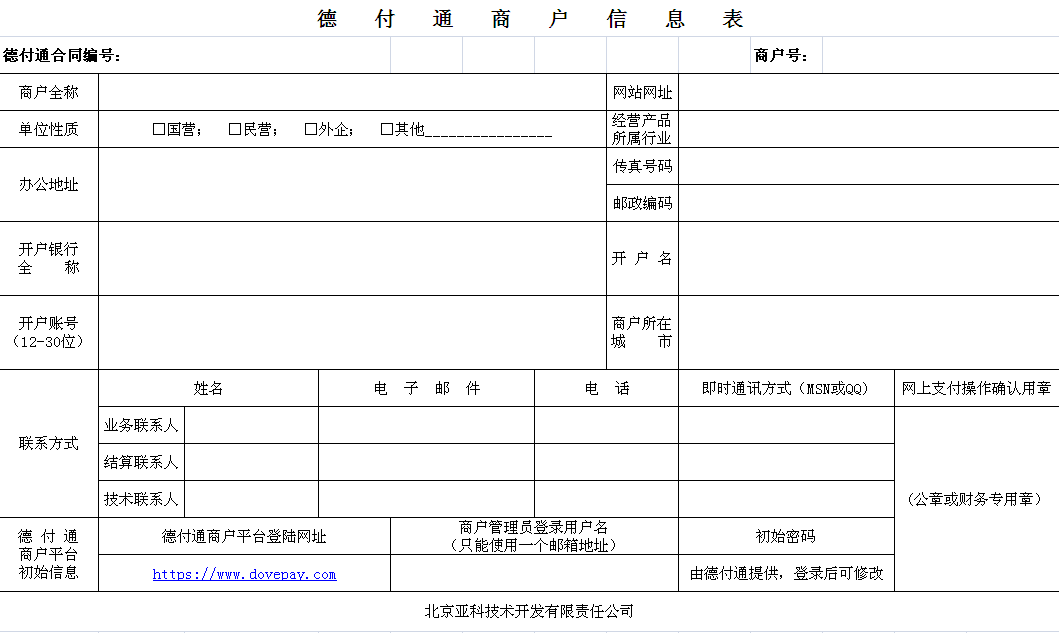This screenshot has width=1059, height=633.
Task: Click the empty field beside 商户全称
Action: (x=352, y=92)
